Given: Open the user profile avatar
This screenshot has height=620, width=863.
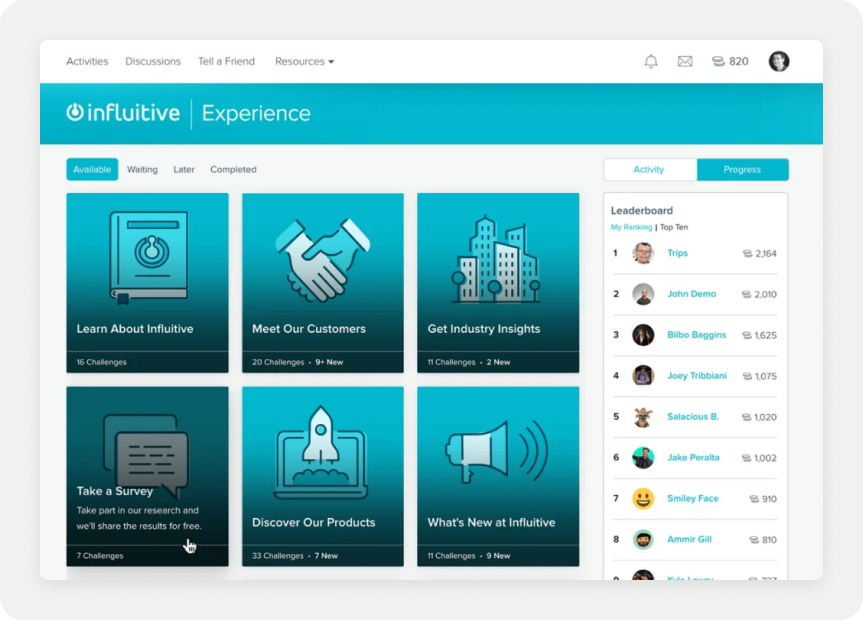Looking at the screenshot, I should (x=779, y=61).
